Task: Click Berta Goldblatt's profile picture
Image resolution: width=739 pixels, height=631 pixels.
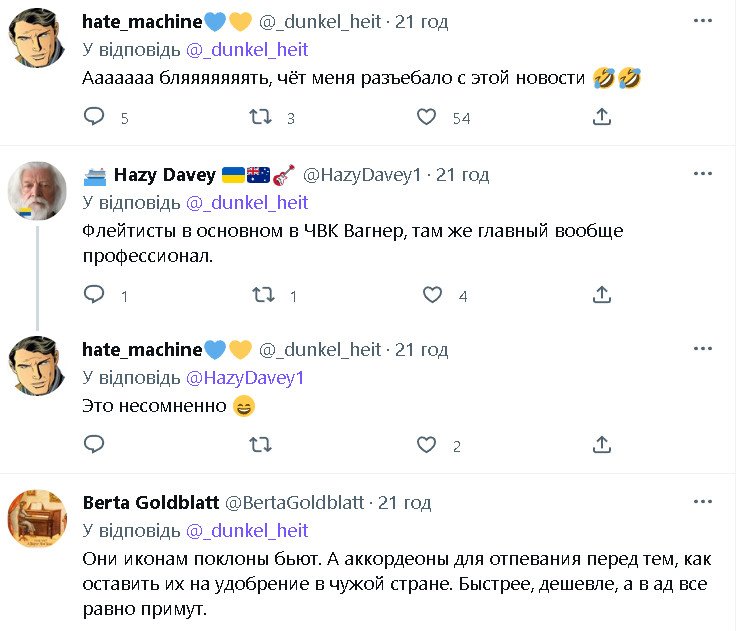Action: 38,517
